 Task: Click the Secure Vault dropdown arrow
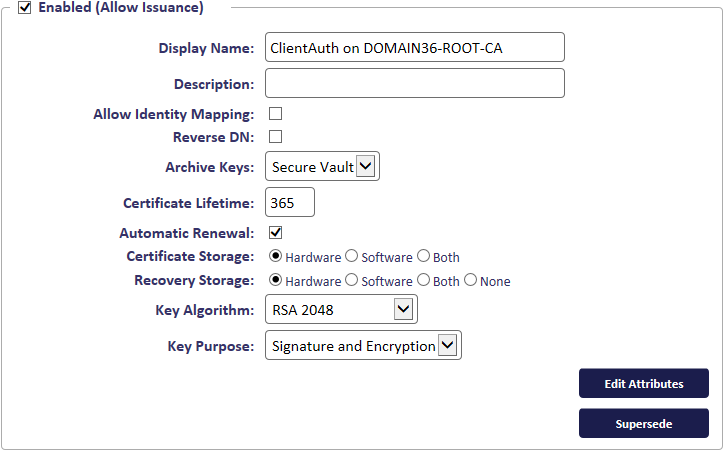(x=366, y=166)
